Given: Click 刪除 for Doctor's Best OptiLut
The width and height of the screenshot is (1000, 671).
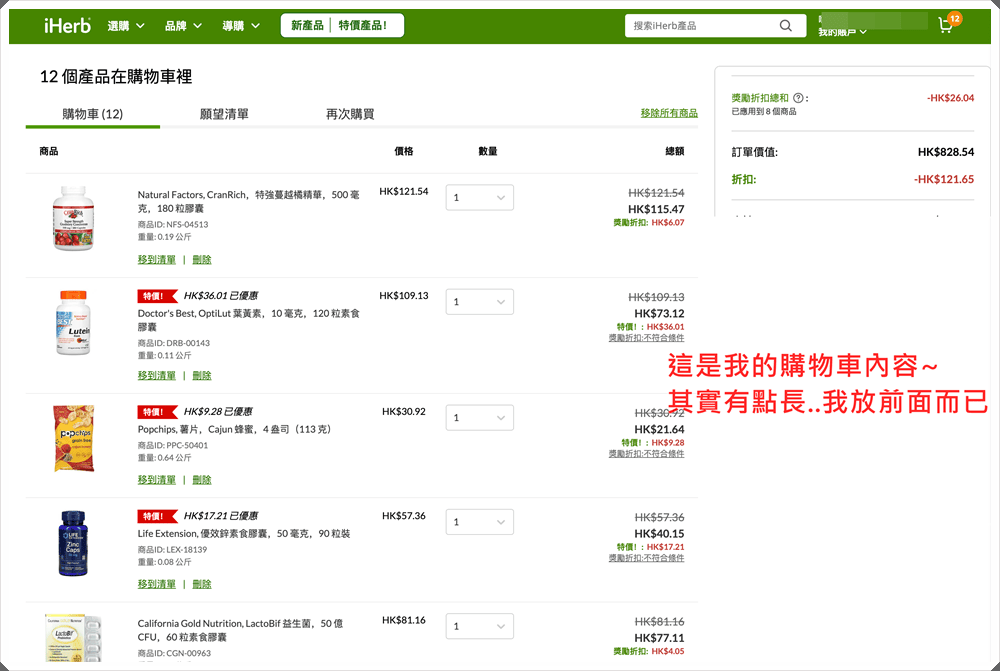Looking at the screenshot, I should click(x=202, y=376).
